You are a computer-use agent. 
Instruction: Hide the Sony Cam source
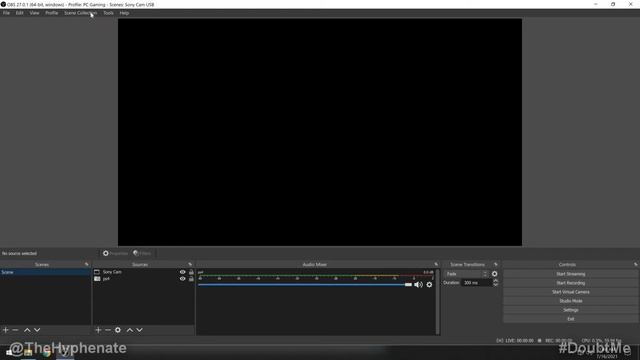coord(182,272)
